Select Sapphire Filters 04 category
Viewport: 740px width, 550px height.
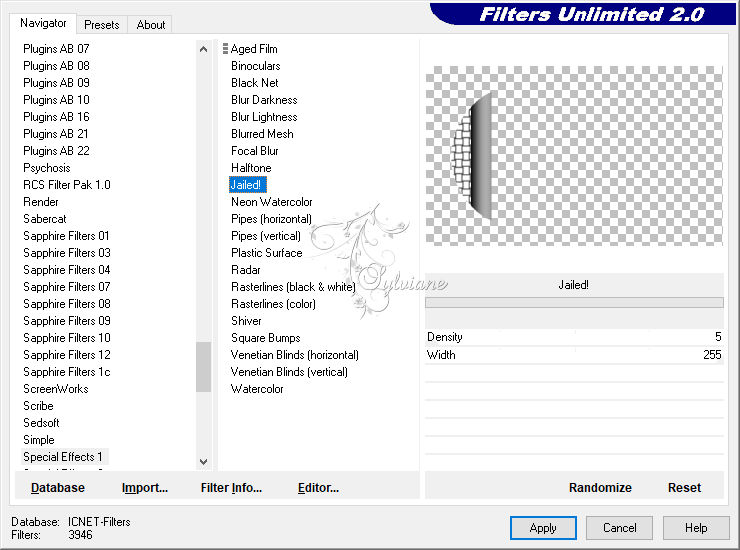pos(67,270)
